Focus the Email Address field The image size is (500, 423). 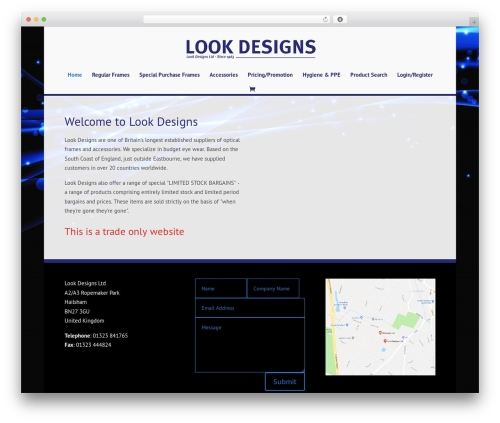(250, 308)
